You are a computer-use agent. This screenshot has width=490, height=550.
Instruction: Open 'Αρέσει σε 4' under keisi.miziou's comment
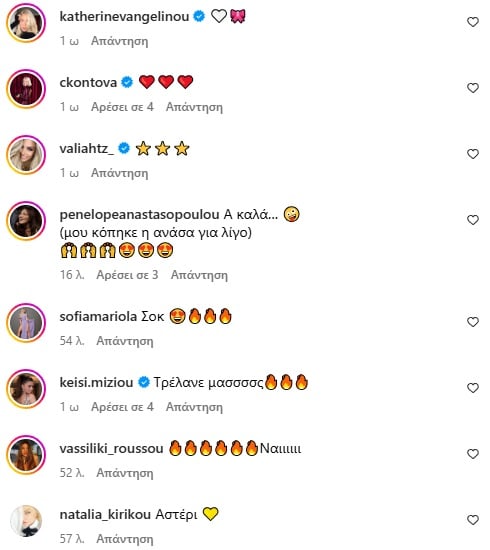pos(122,407)
